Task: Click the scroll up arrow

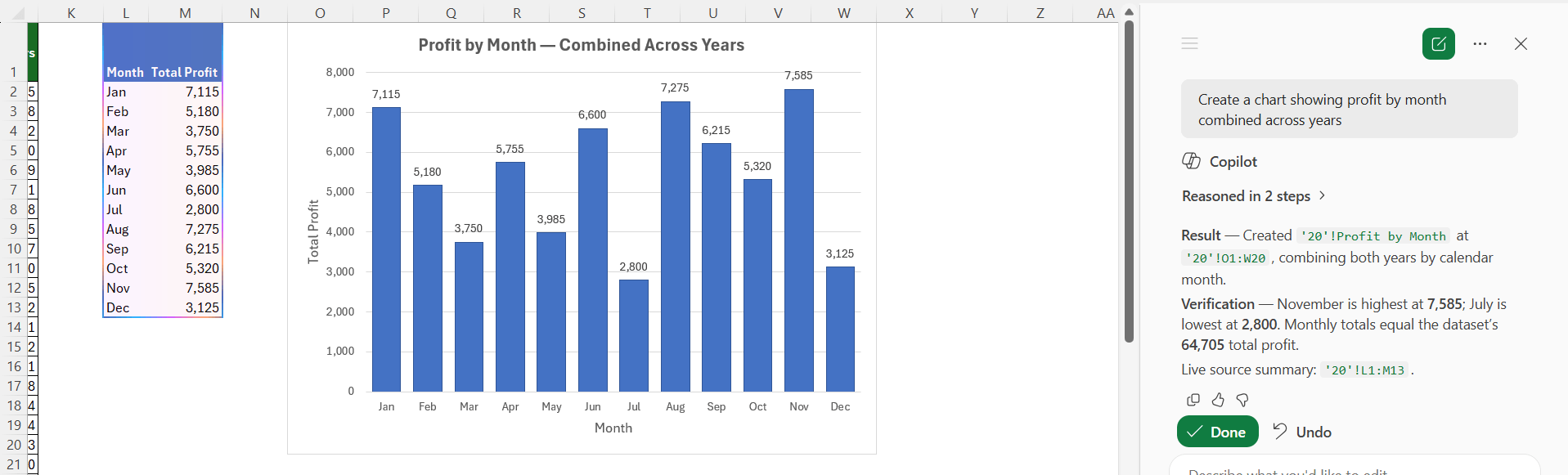Action: click(1129, 12)
